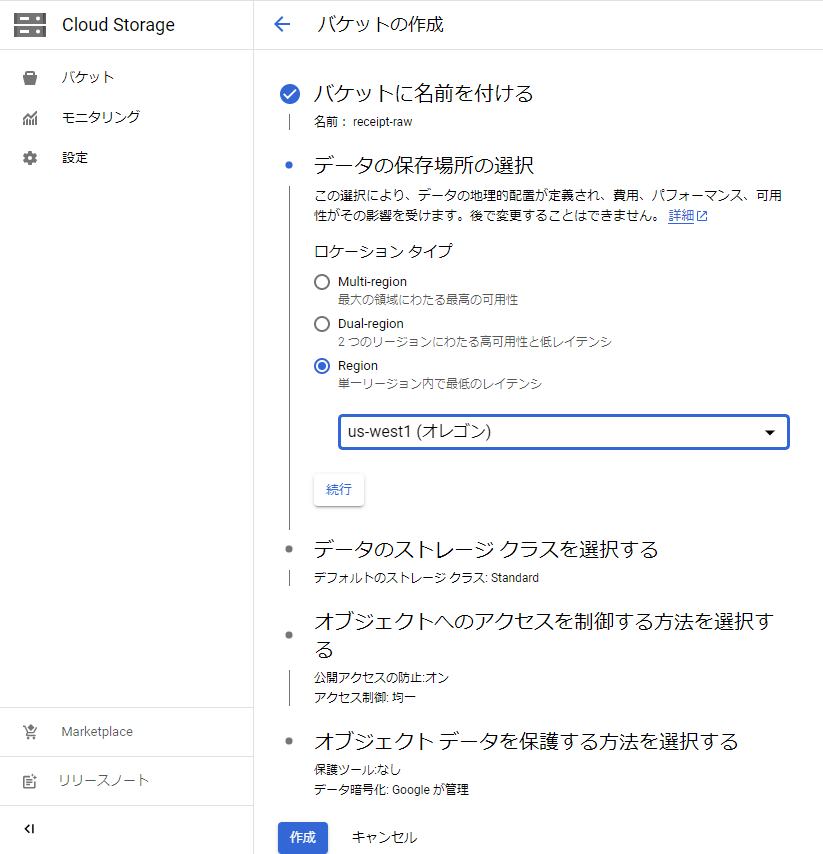Viewport: 823px width, 854px height.
Task: Click 保護ツール:なし text
Action: 357,770
